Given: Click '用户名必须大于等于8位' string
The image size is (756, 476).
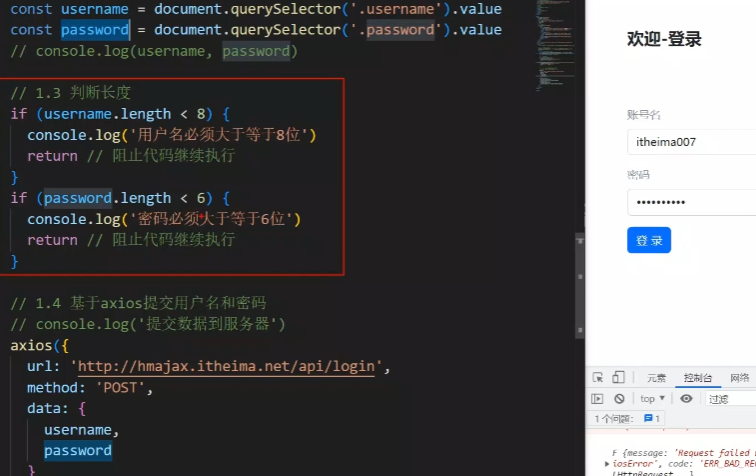Looking at the screenshot, I should tap(218, 135).
